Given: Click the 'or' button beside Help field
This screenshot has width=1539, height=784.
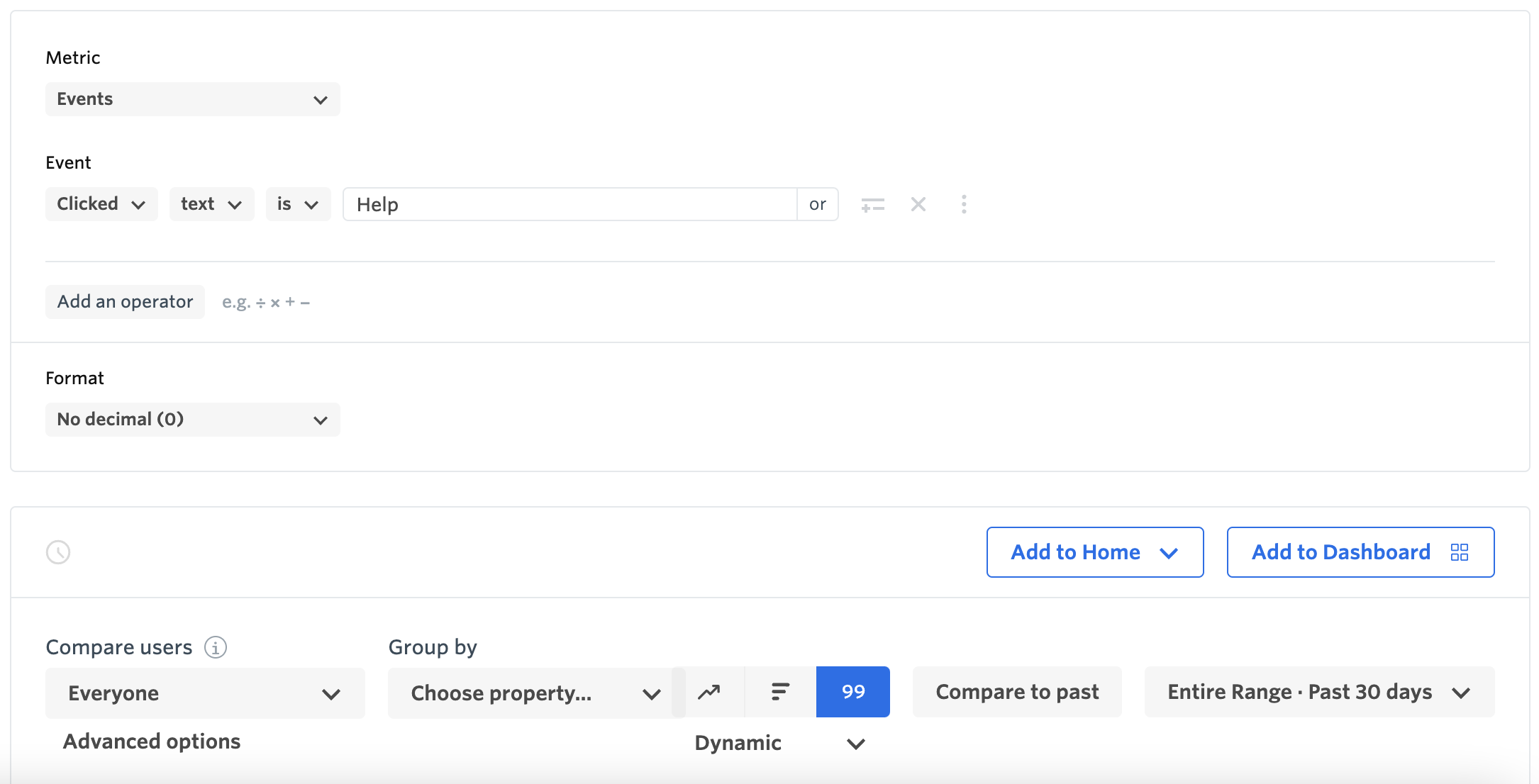Looking at the screenshot, I should (818, 204).
